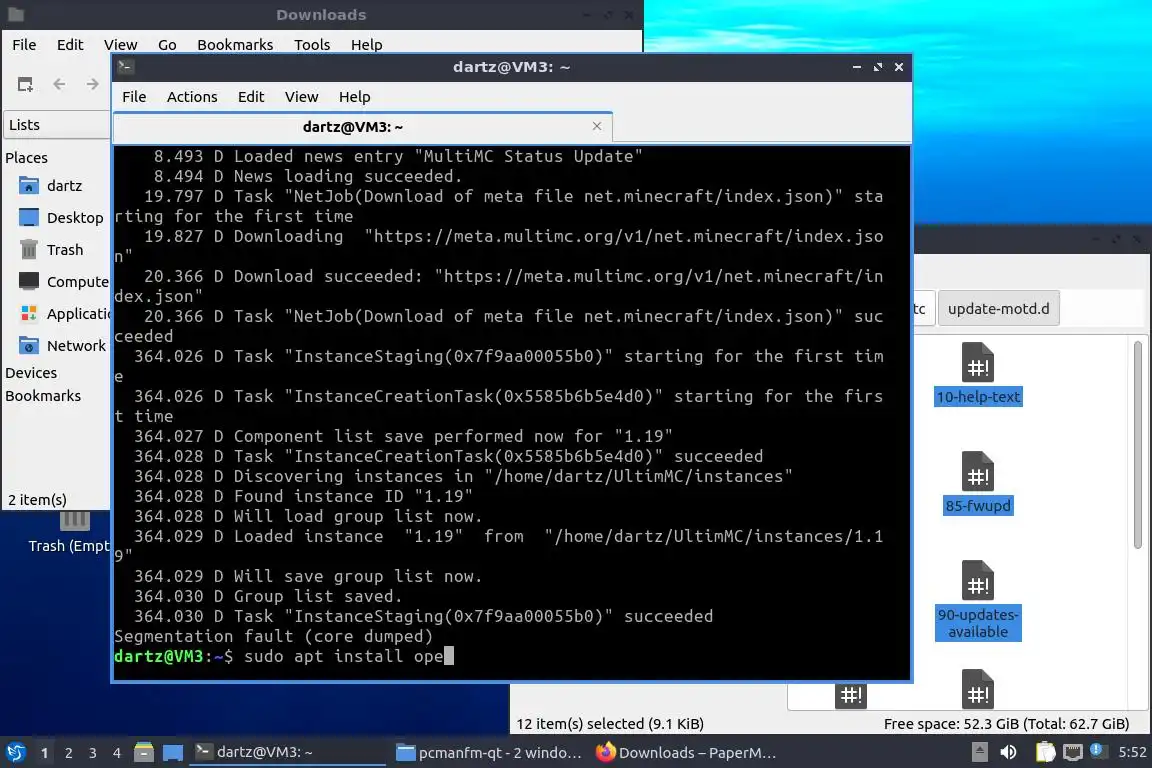This screenshot has width=1152, height=768.
Task: Open File menu in Downloads file manager
Action: pos(24,45)
